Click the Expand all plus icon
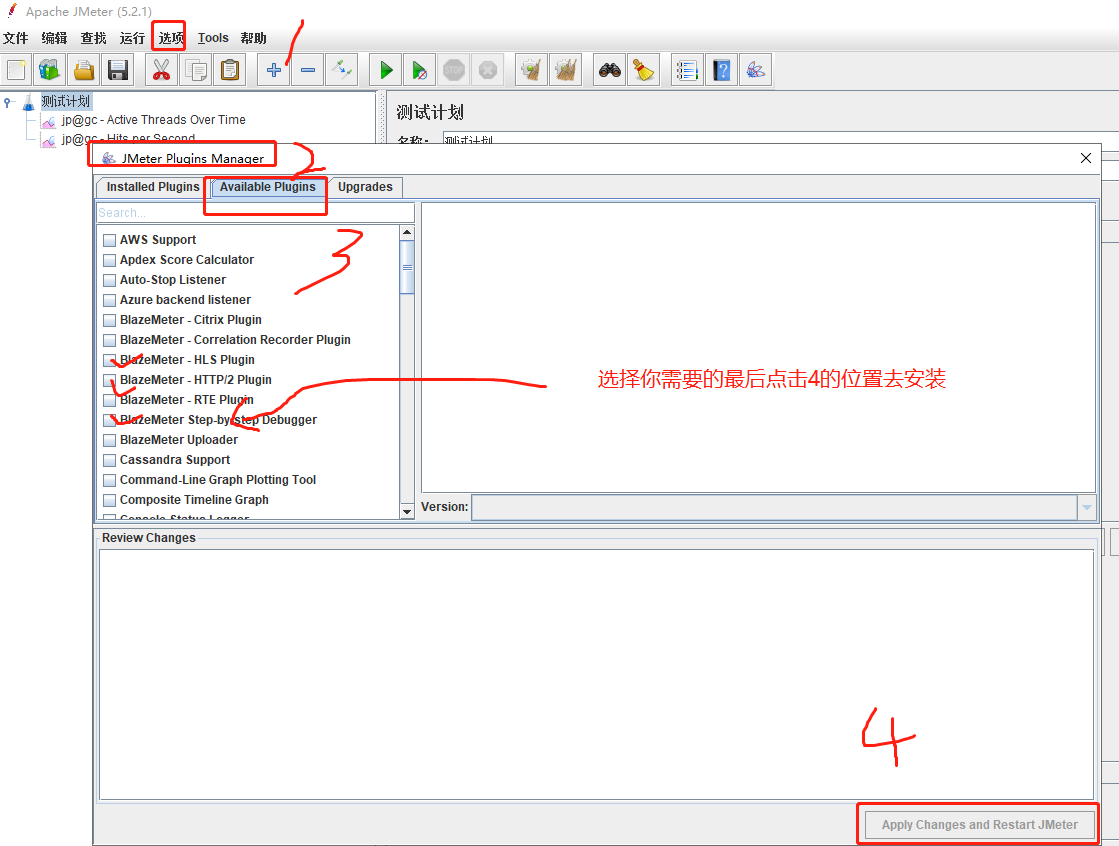Image resolution: width=1119 pixels, height=846 pixels. [273, 70]
